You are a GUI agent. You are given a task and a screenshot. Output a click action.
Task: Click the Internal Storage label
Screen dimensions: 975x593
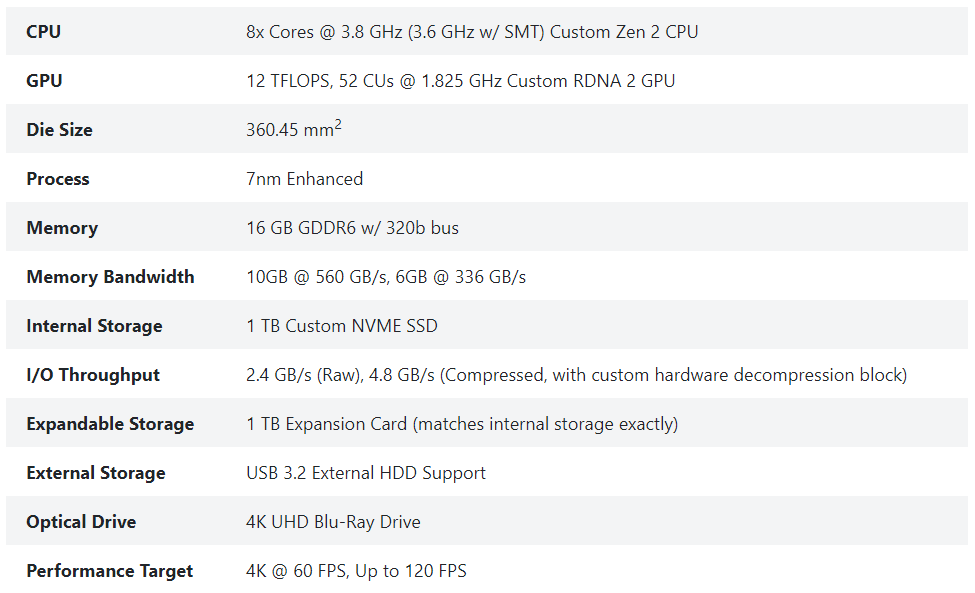[x=94, y=326]
